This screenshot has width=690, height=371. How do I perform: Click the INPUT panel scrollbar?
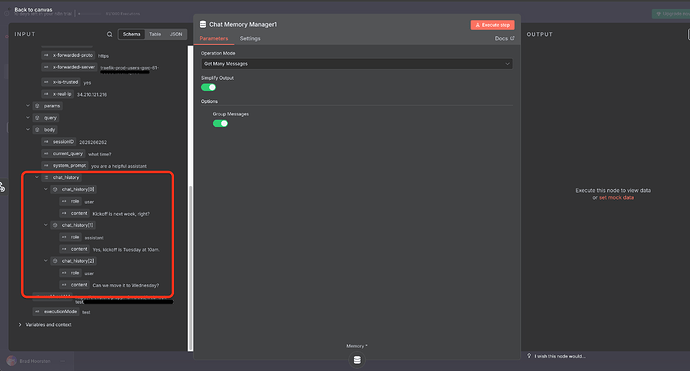(x=191, y=268)
